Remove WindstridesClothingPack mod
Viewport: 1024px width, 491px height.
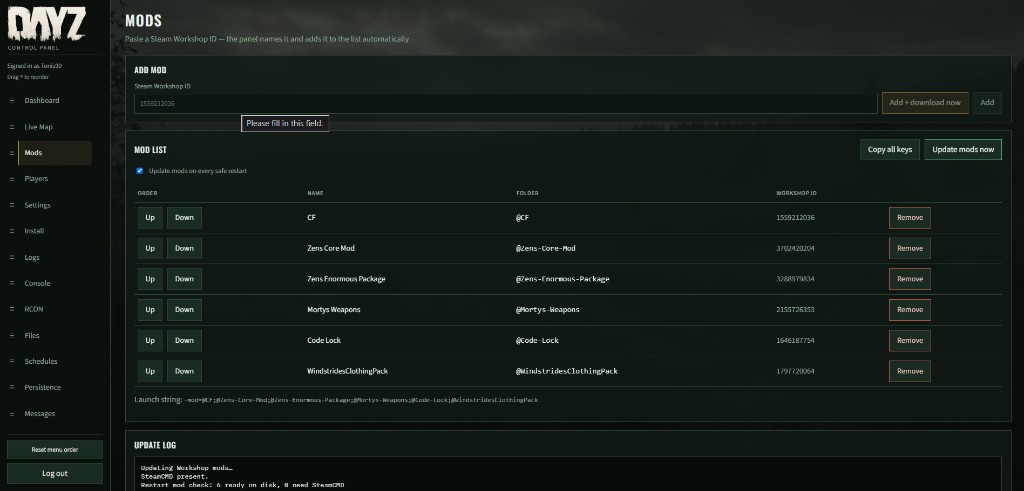(910, 371)
